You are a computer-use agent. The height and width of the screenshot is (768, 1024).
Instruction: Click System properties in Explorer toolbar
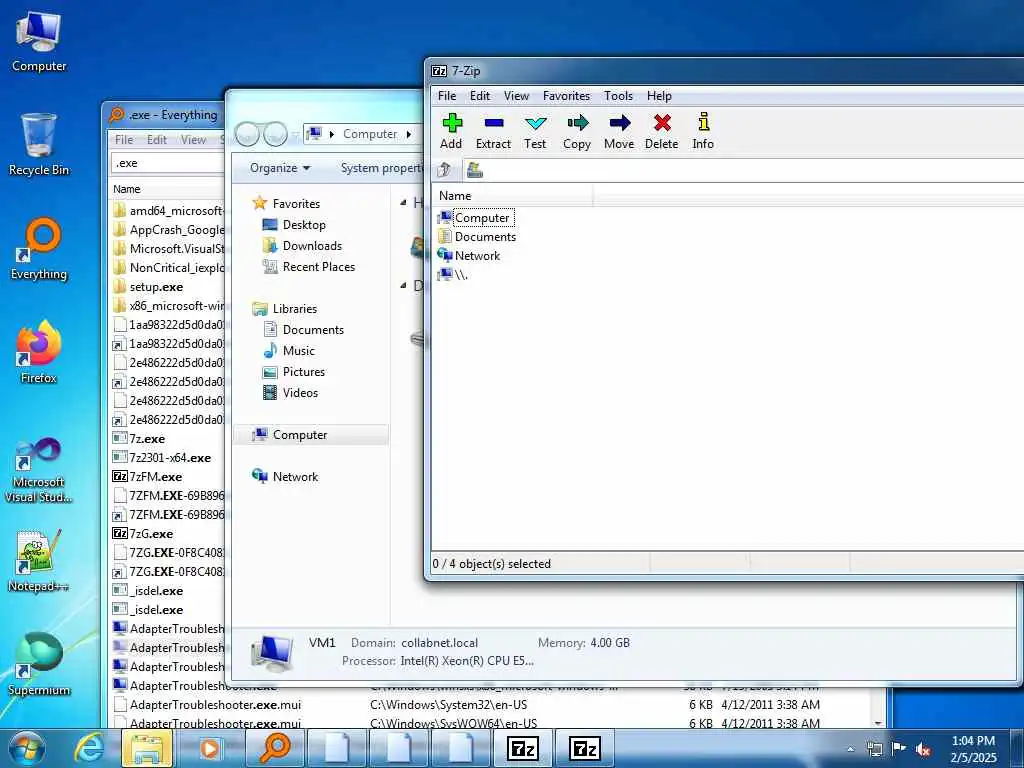click(x=381, y=168)
